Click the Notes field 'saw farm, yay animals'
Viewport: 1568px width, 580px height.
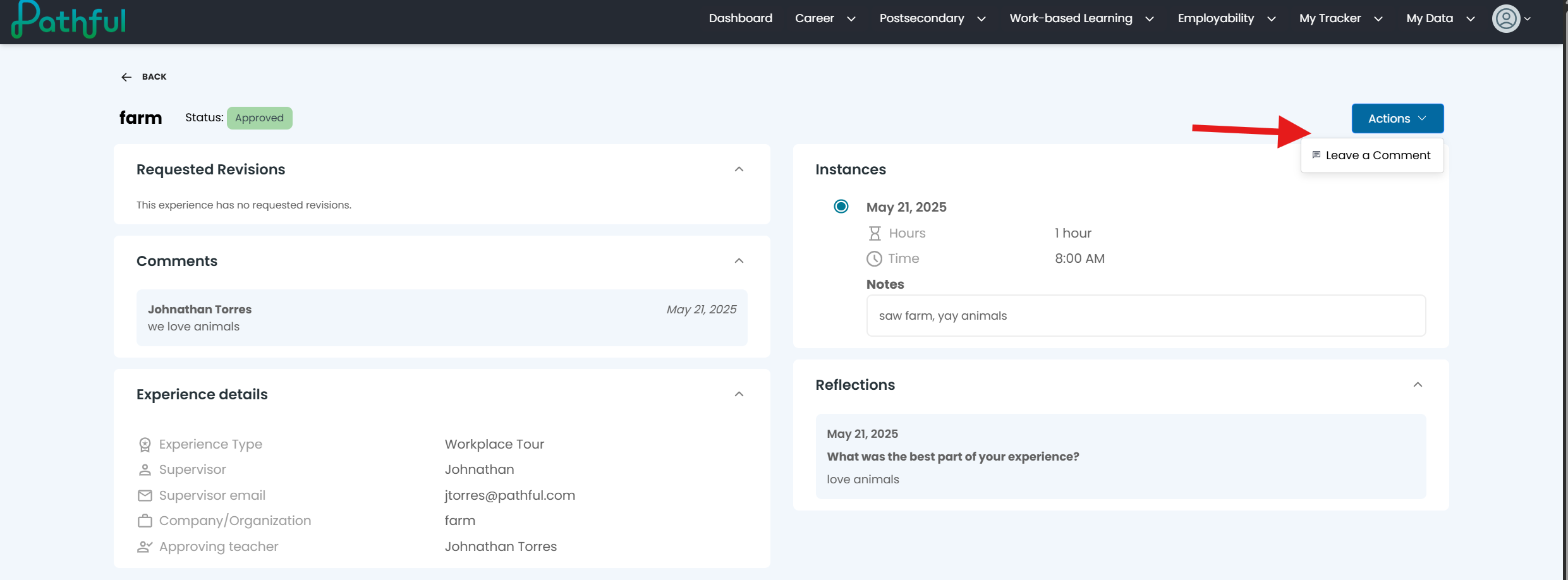coord(1146,316)
